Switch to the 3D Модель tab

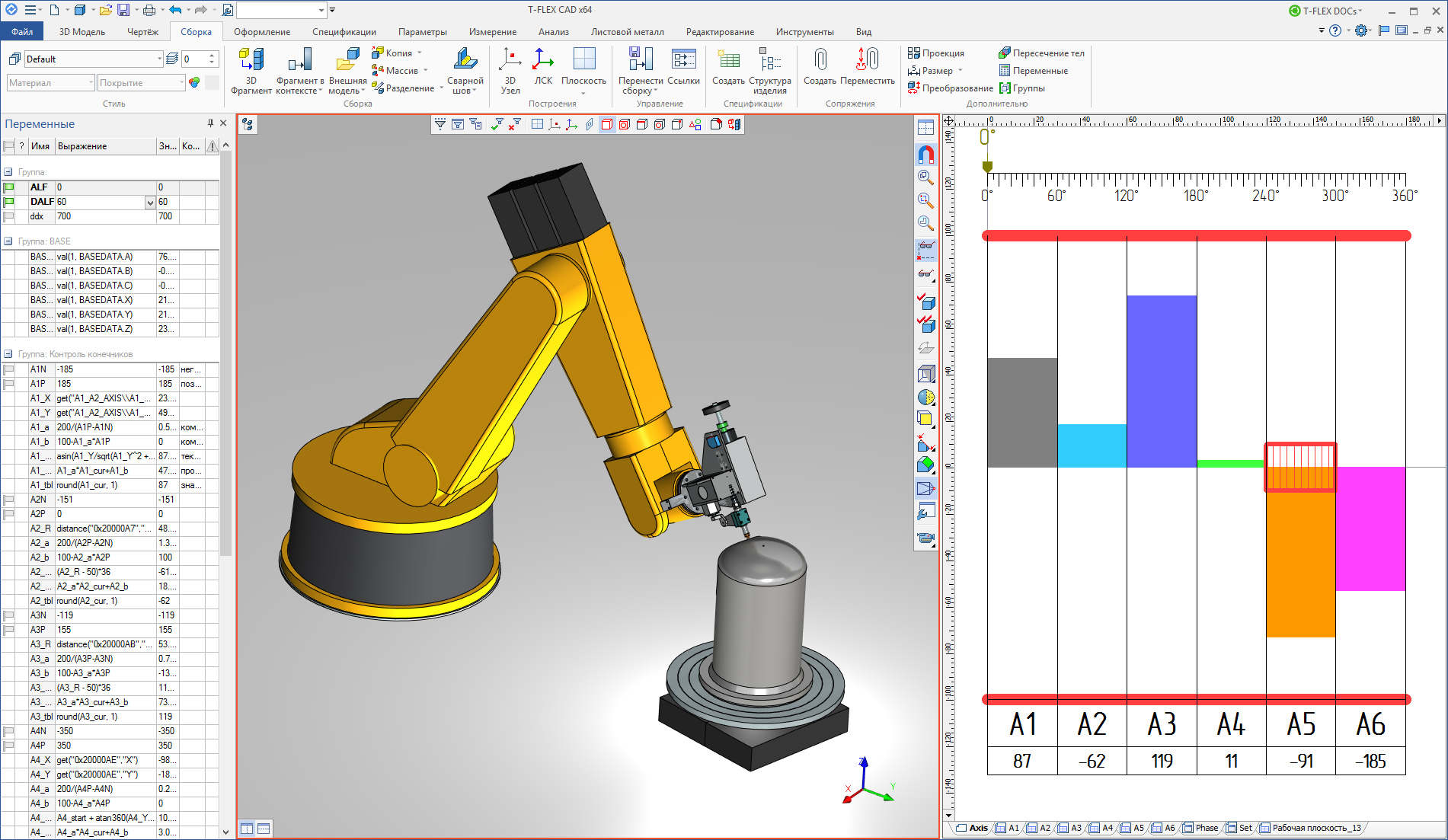coord(82,31)
